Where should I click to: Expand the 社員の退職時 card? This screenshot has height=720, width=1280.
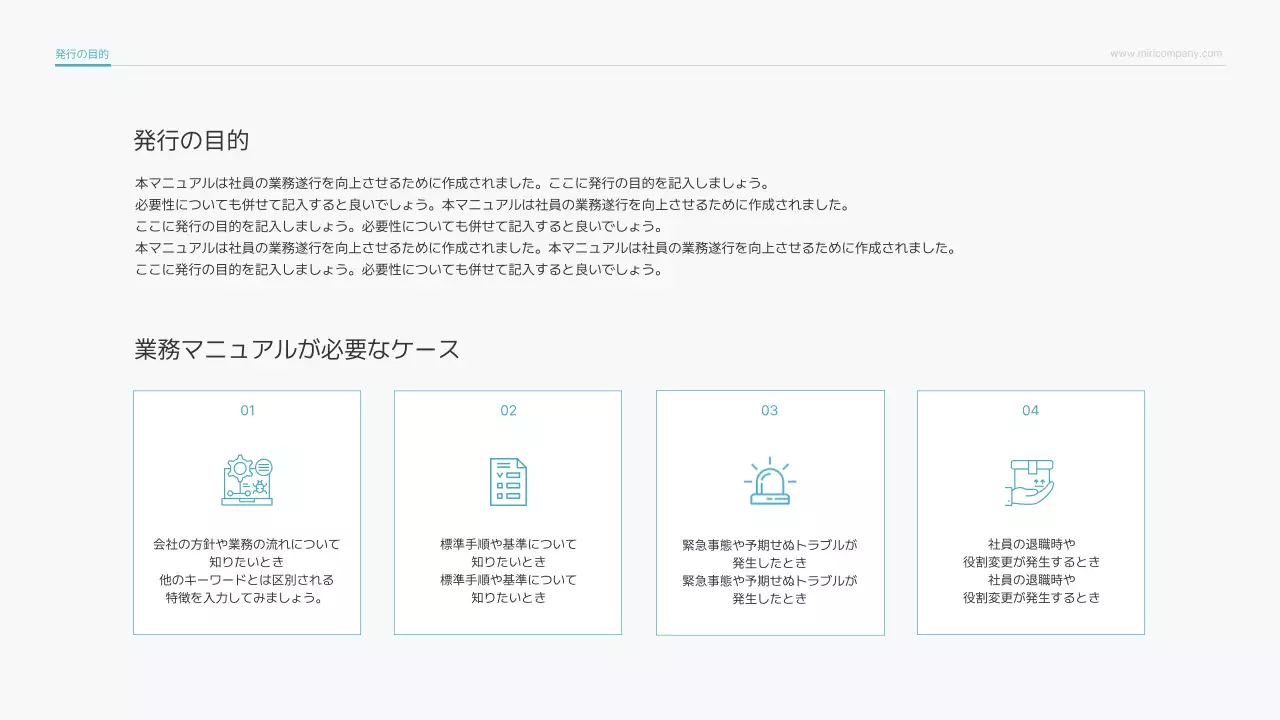(x=1031, y=511)
